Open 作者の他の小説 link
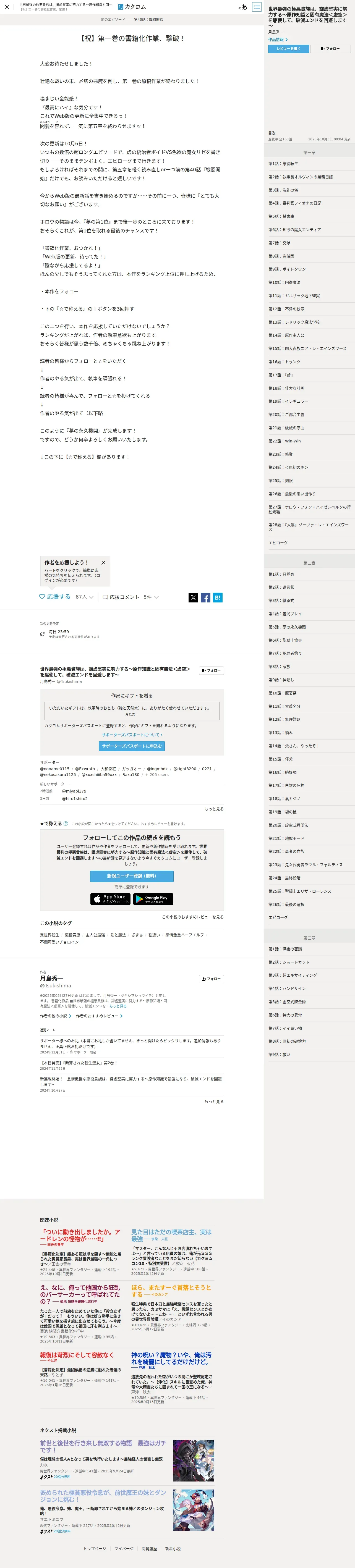The width and height of the screenshot is (355, 1568). tap(55, 1016)
